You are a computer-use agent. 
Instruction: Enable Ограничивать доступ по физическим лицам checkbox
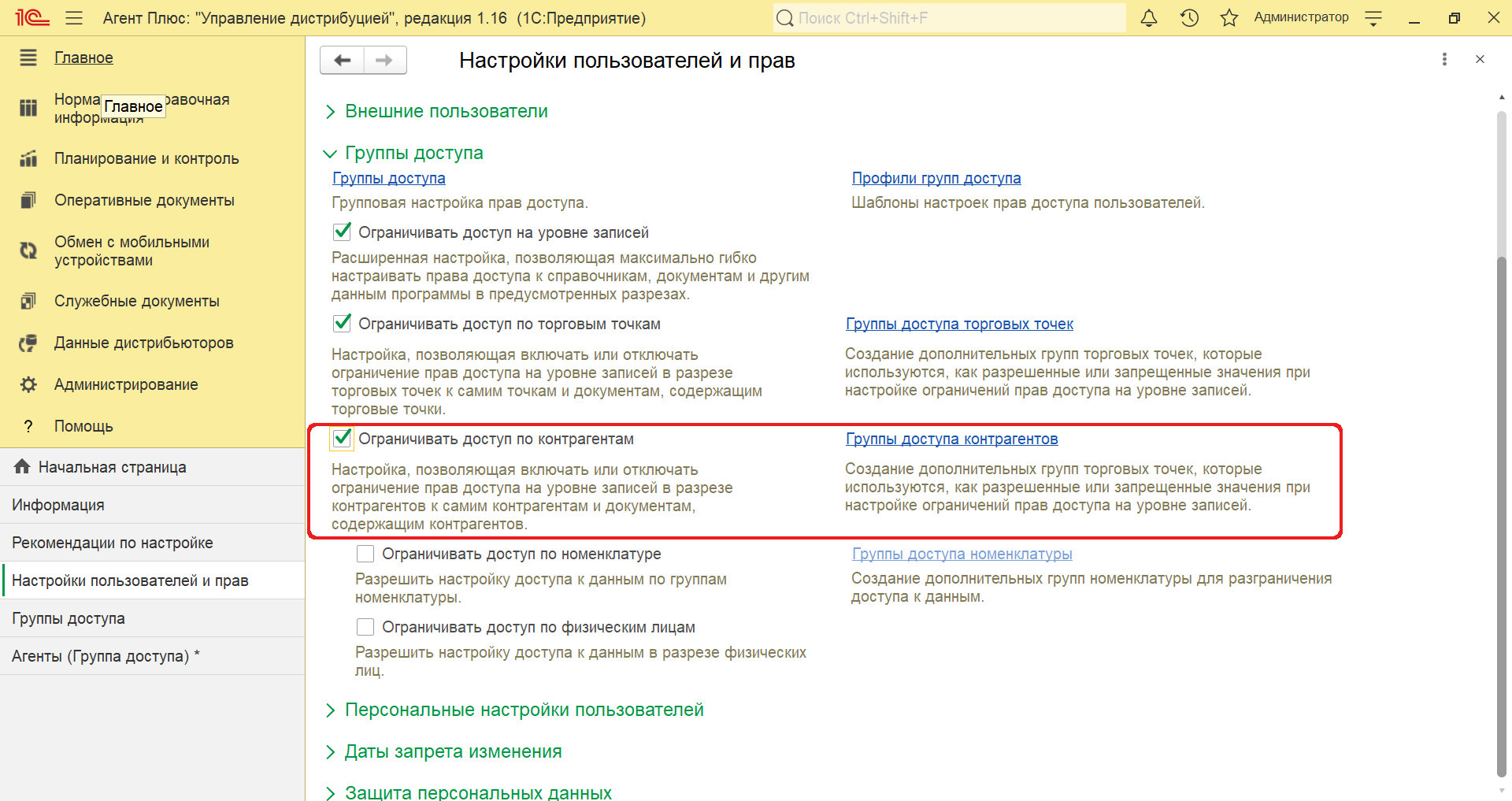coord(365,627)
